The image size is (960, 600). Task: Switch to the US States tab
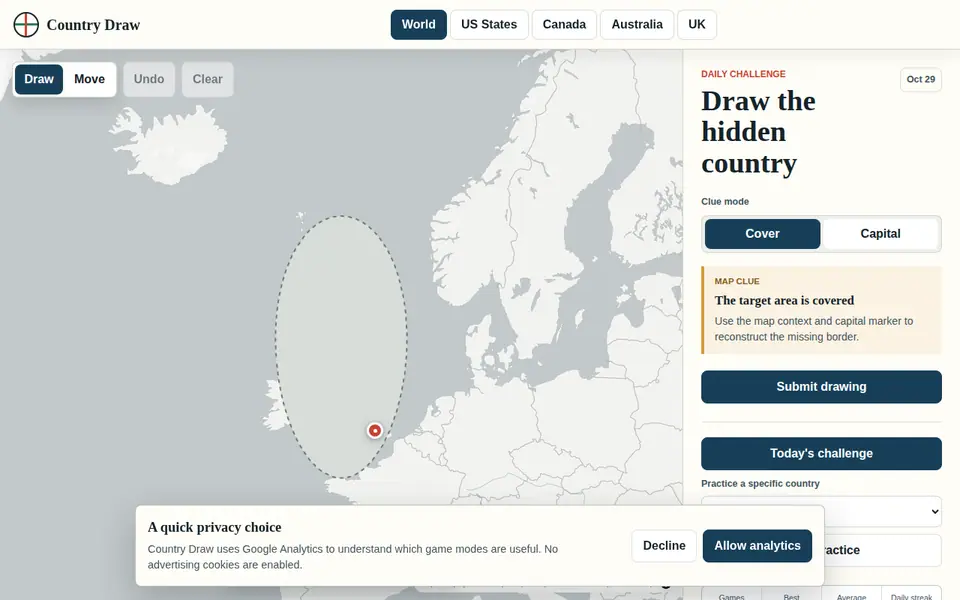[x=489, y=24]
